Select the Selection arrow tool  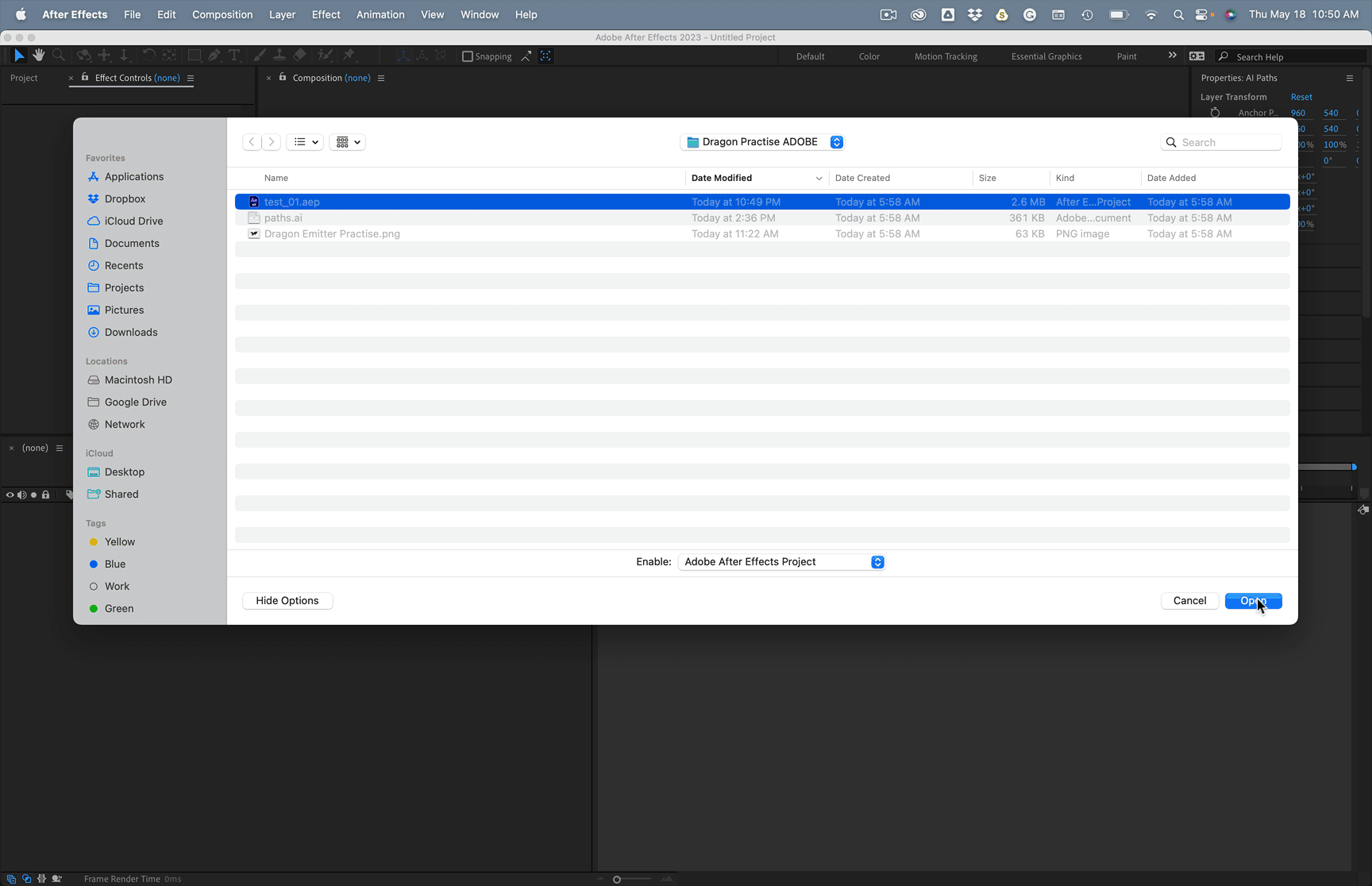(19, 56)
